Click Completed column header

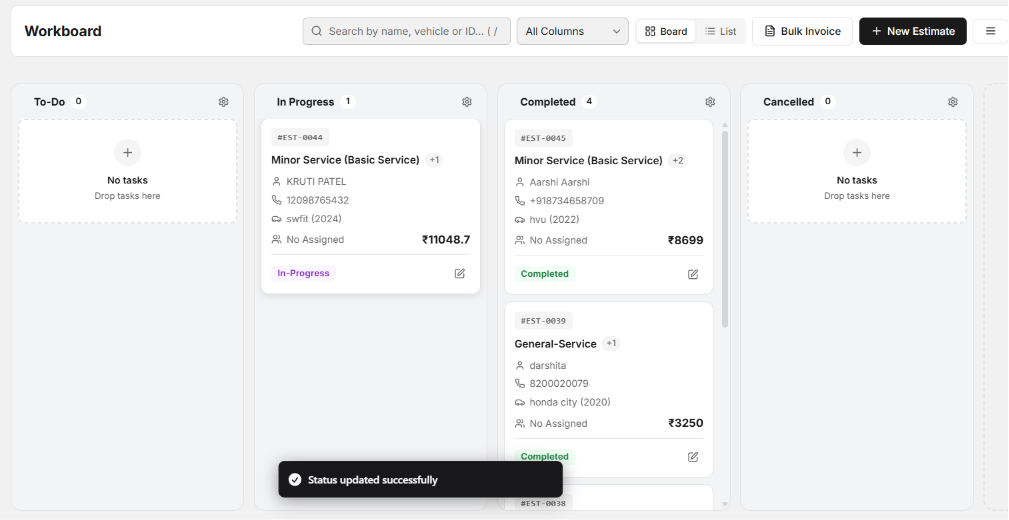[x=548, y=102]
